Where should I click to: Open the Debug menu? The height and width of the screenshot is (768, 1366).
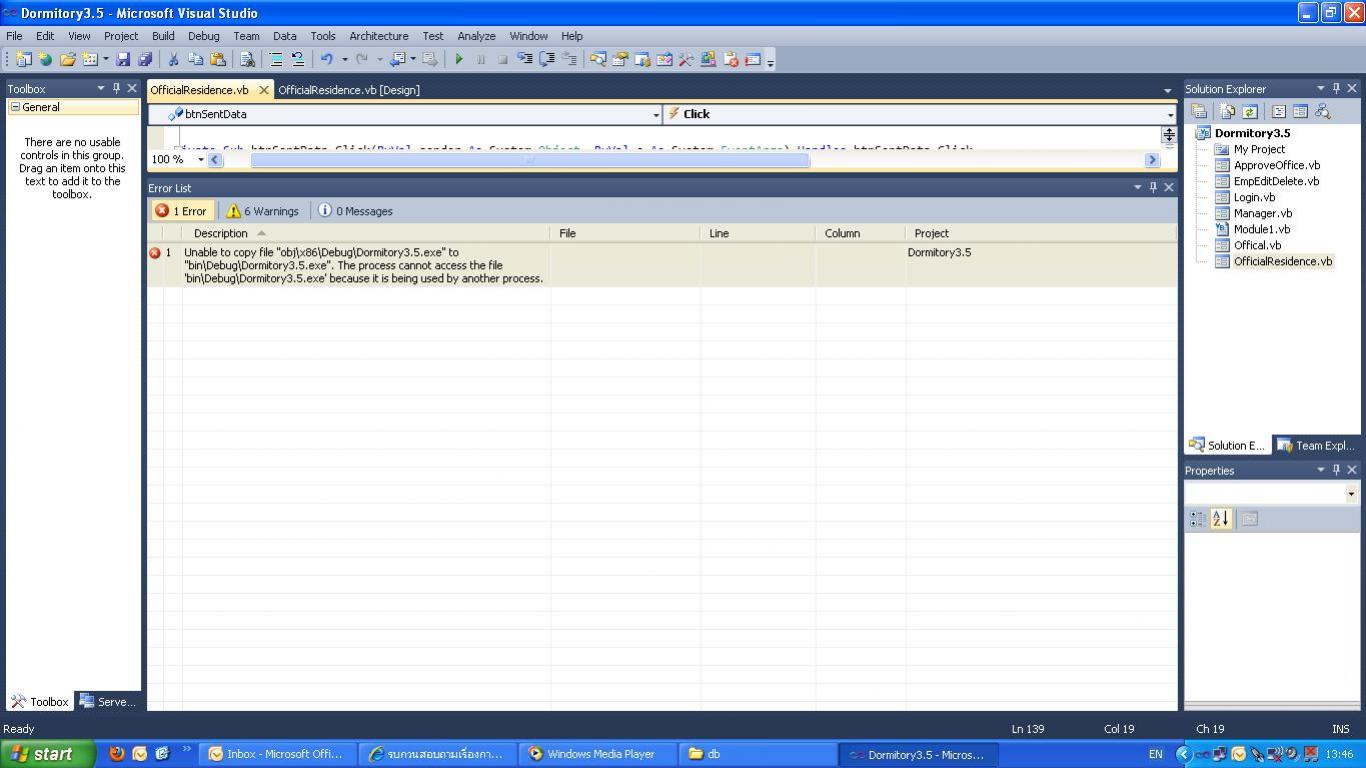[x=204, y=35]
